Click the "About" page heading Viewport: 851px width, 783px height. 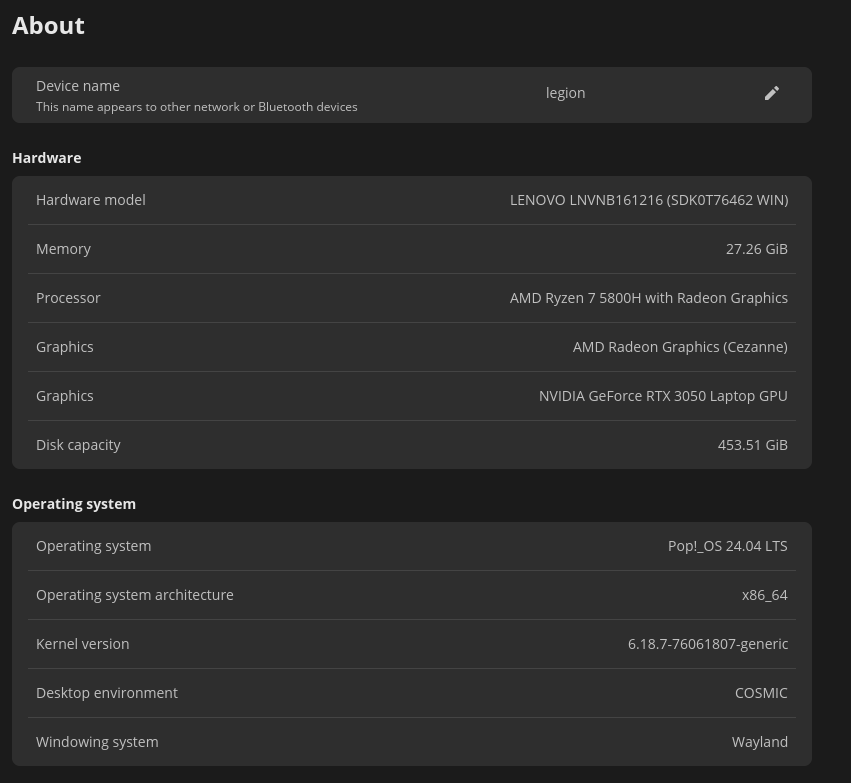[x=48, y=26]
